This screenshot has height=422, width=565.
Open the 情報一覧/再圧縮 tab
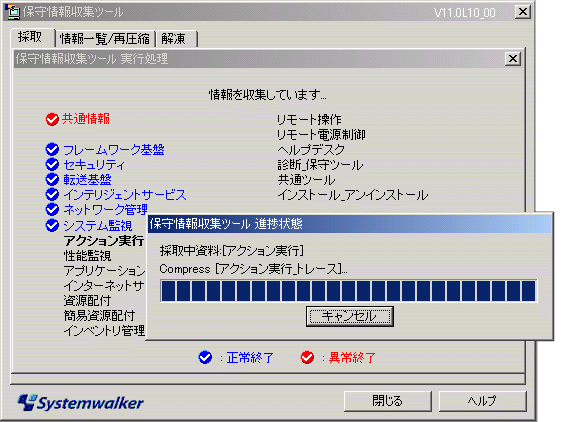[105, 39]
